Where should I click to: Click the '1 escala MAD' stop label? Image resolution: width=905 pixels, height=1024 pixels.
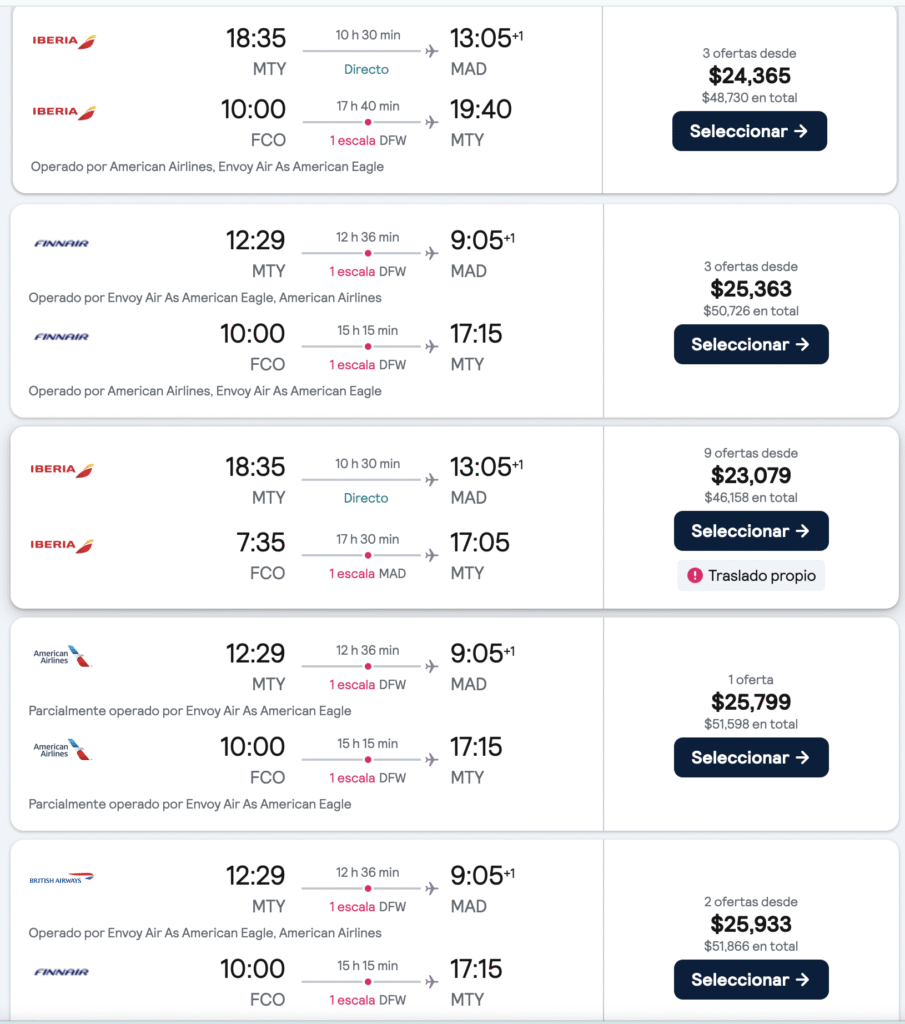(367, 573)
